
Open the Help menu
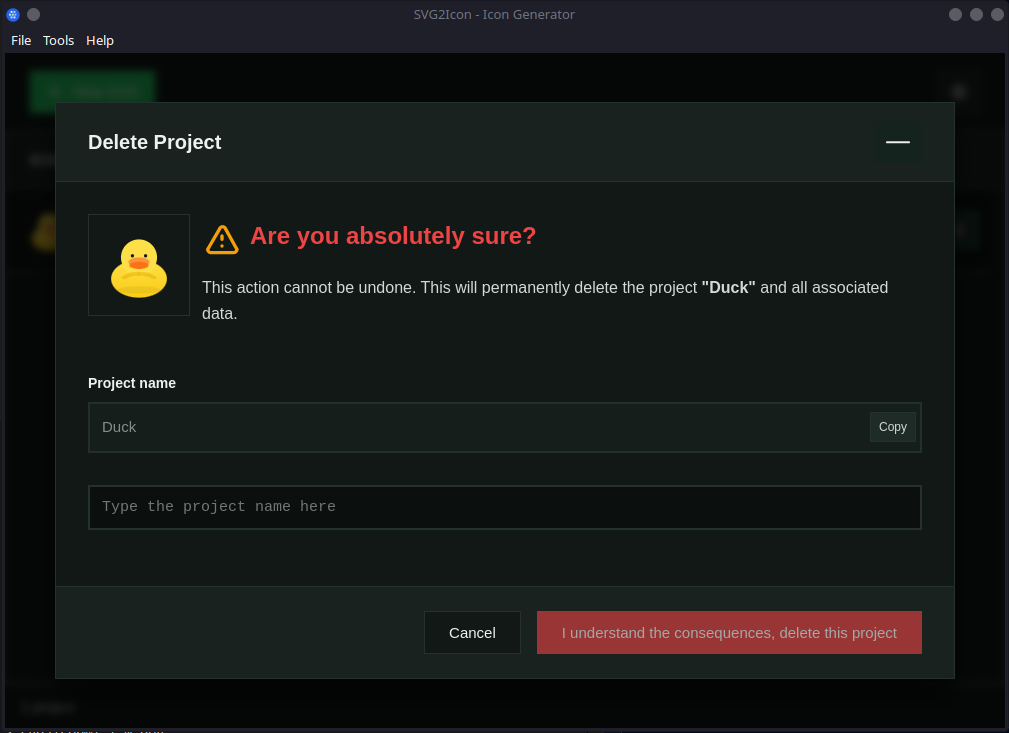click(100, 40)
